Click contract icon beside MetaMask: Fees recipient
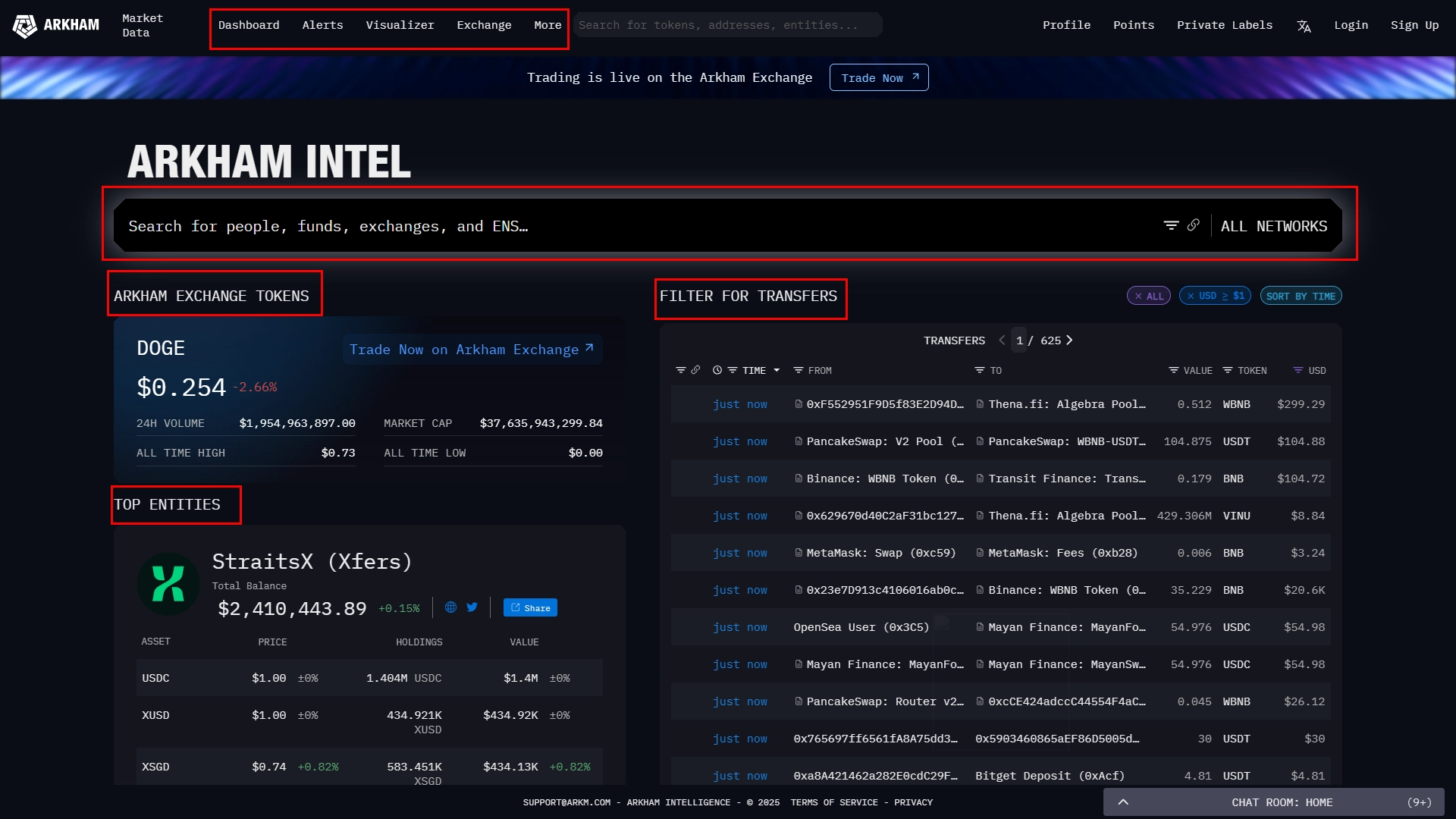This screenshot has height=819, width=1456. click(981, 553)
